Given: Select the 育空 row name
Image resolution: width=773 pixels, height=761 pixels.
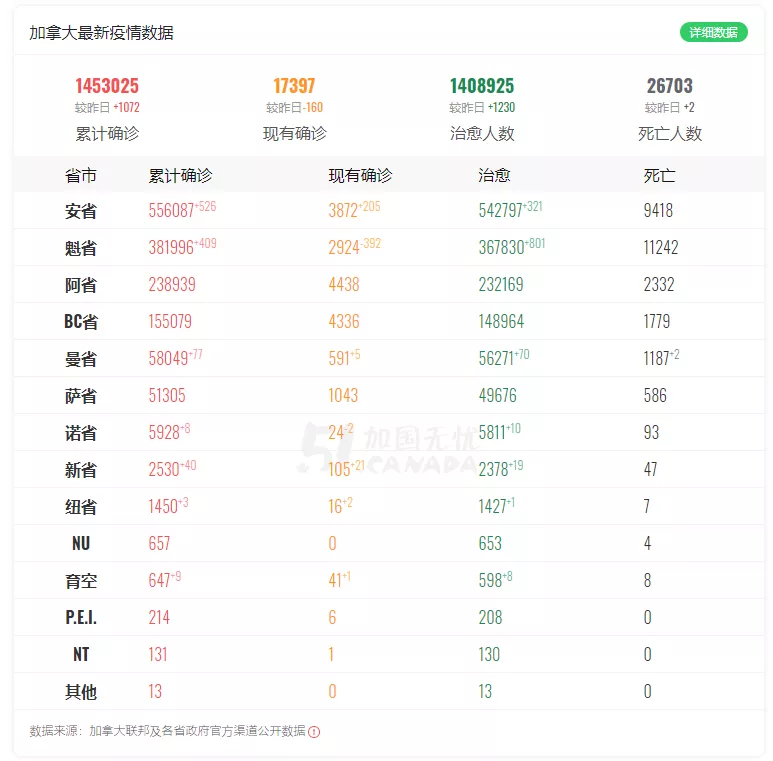Looking at the screenshot, I should pyautogui.click(x=81, y=581).
